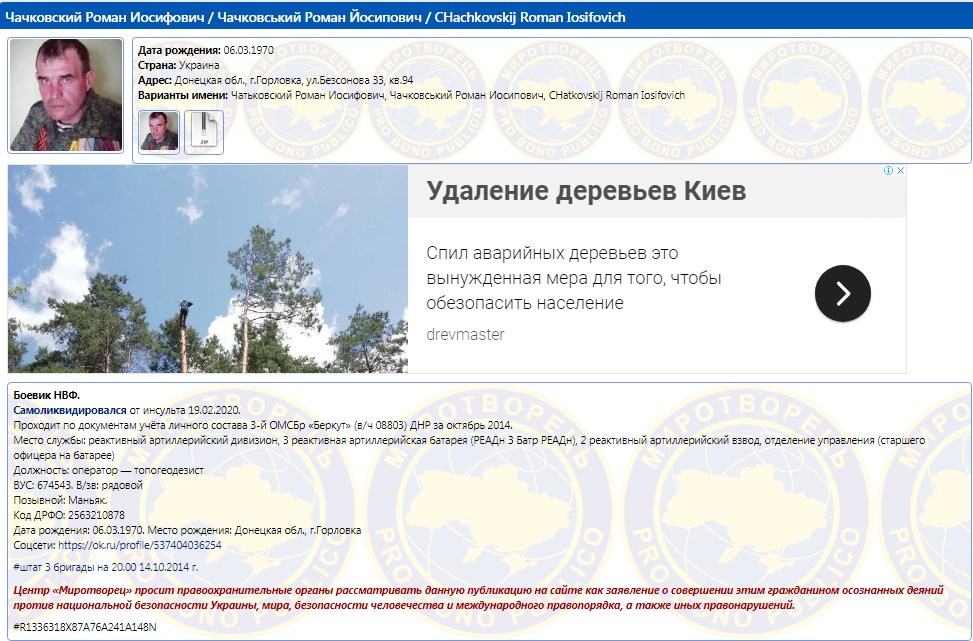This screenshot has width=973, height=641.
Task: Click the ad description about "Спил аварийных деревьев"
Action: (x=573, y=278)
